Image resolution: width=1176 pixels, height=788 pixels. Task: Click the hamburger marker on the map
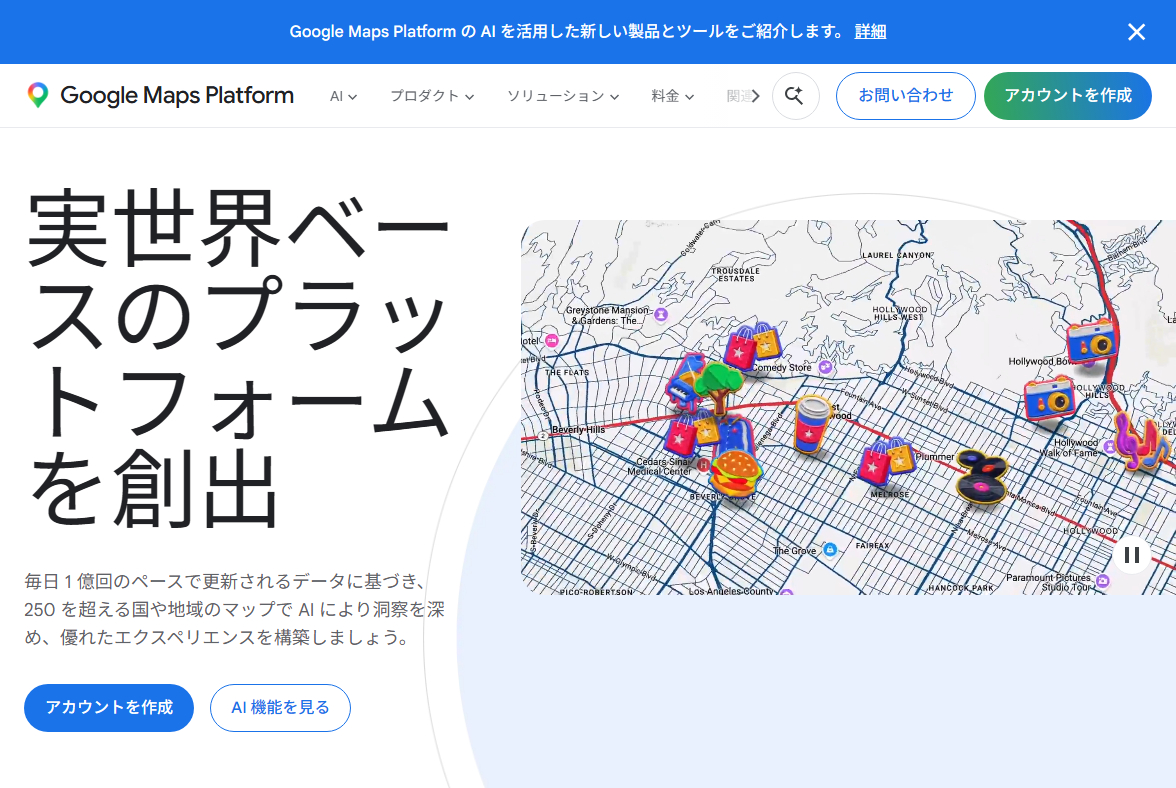click(738, 472)
